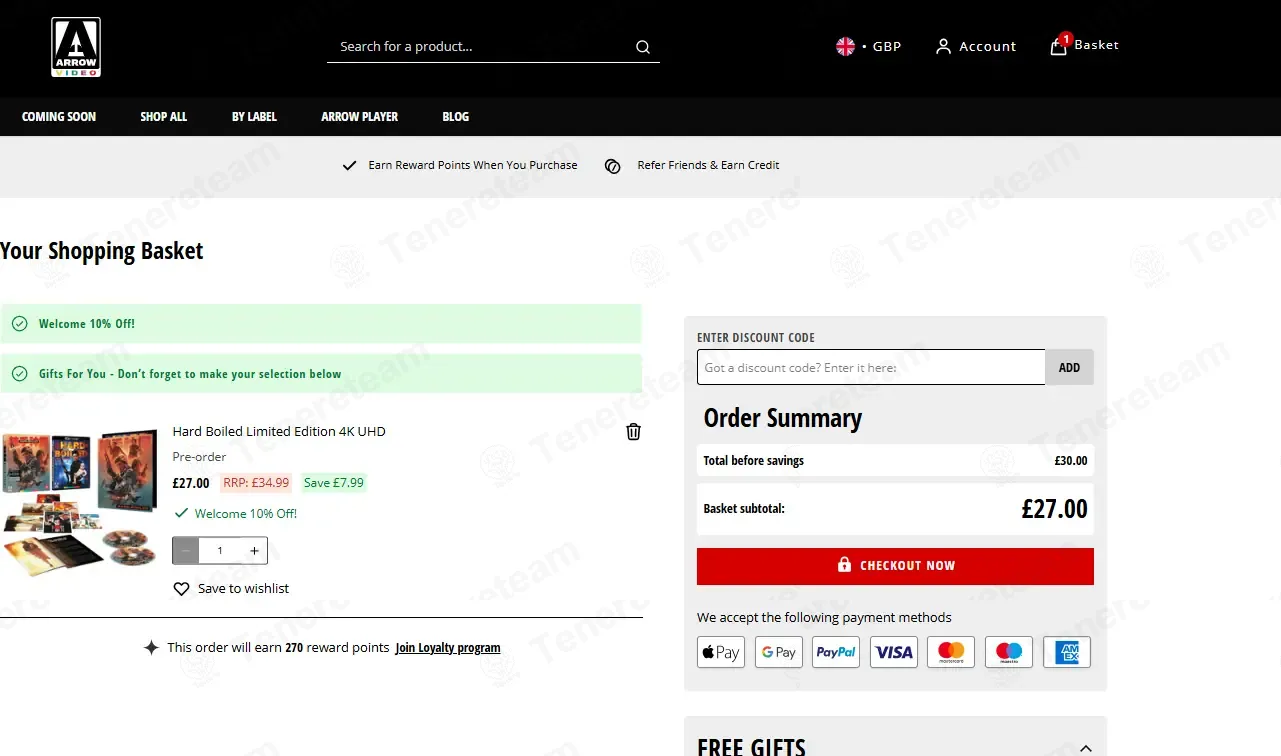Click the discount code input field
This screenshot has width=1281, height=756.
point(870,367)
